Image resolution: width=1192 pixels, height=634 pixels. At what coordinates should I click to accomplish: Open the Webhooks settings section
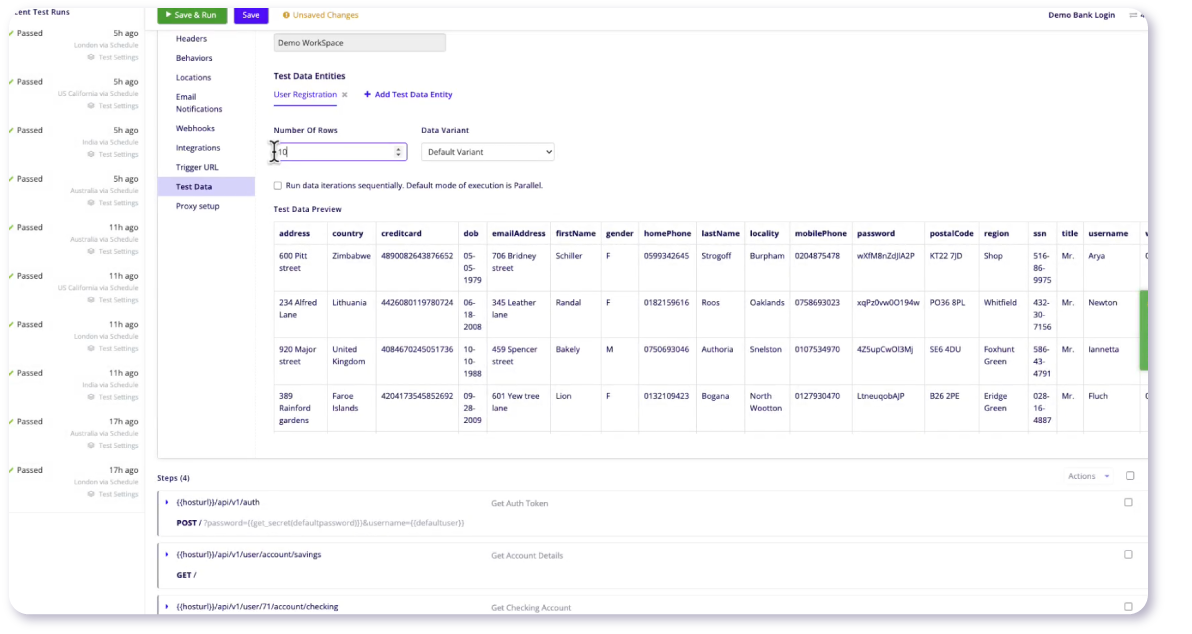point(195,128)
